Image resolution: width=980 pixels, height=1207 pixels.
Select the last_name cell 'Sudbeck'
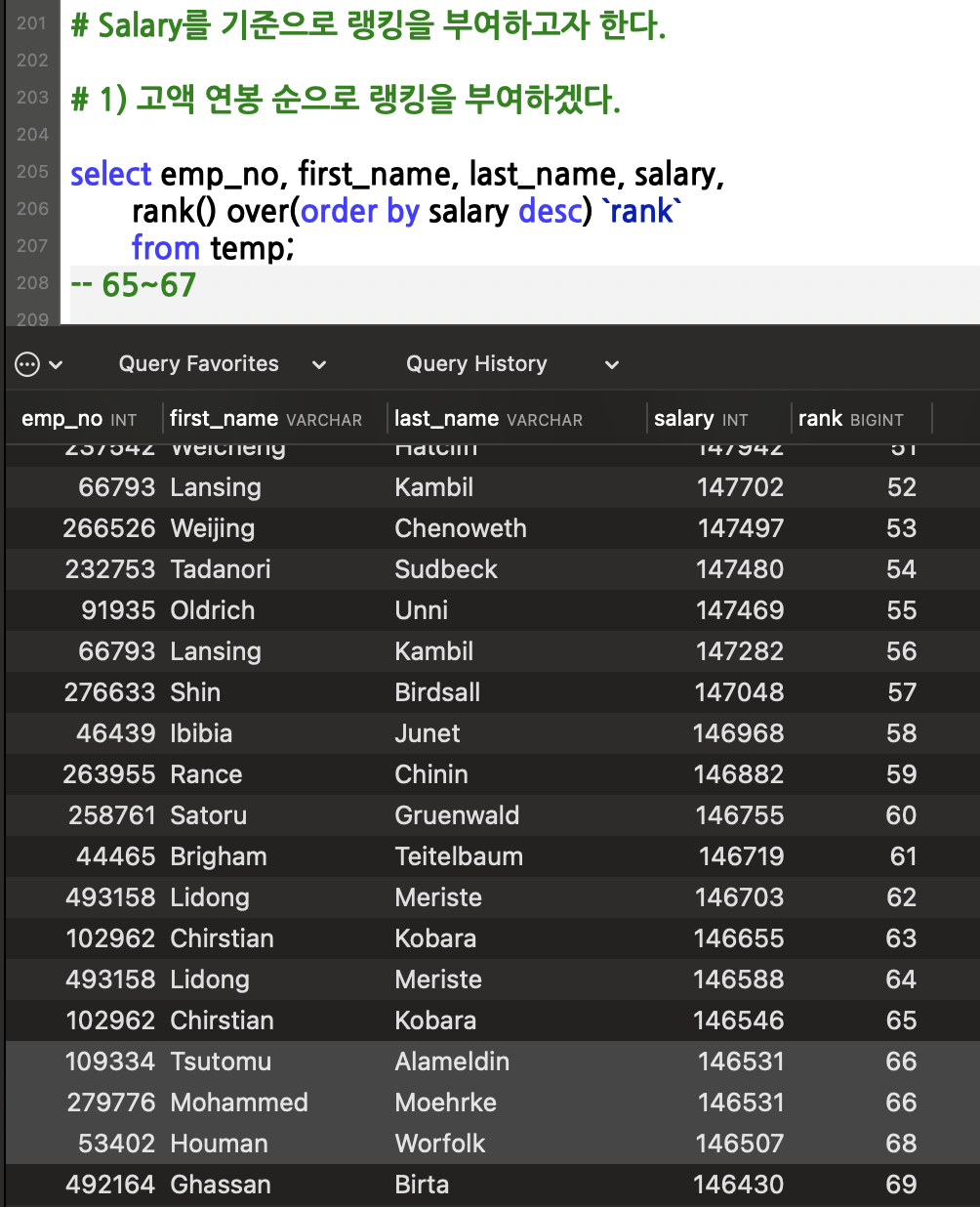446,569
